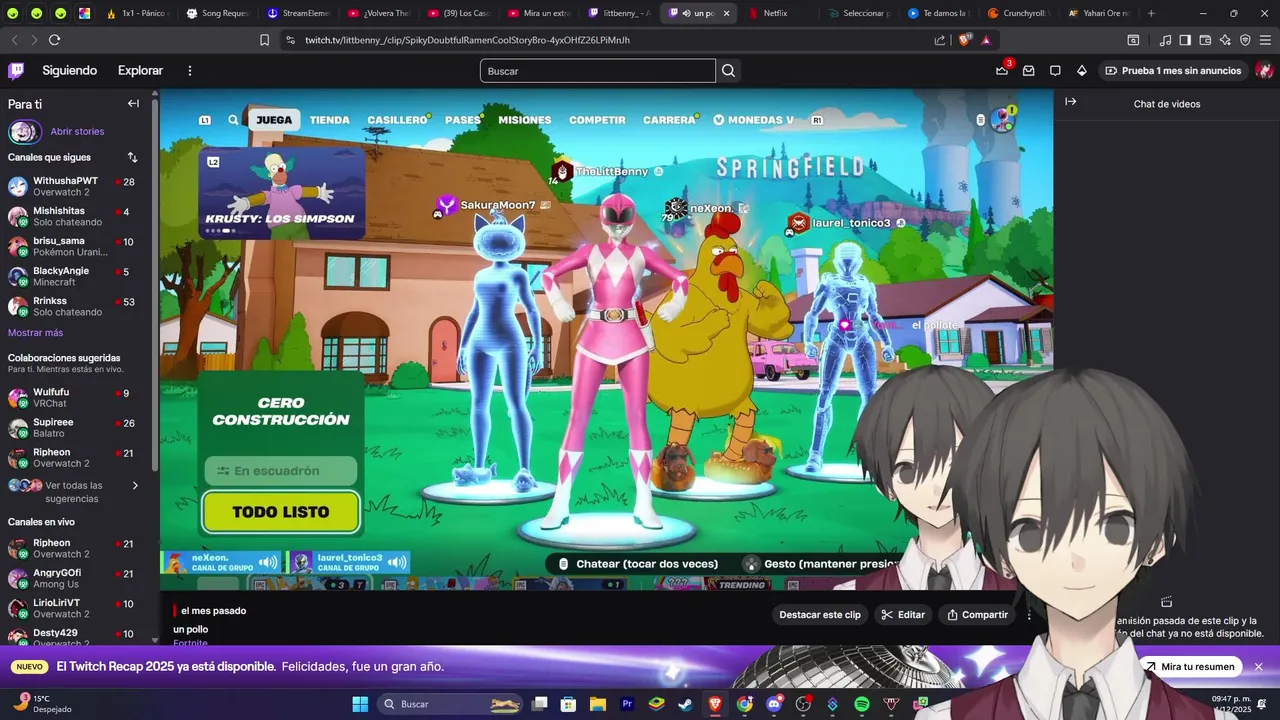Open LirioLiriVT channel
Image resolution: width=1280 pixels, height=720 pixels.
[75, 609]
